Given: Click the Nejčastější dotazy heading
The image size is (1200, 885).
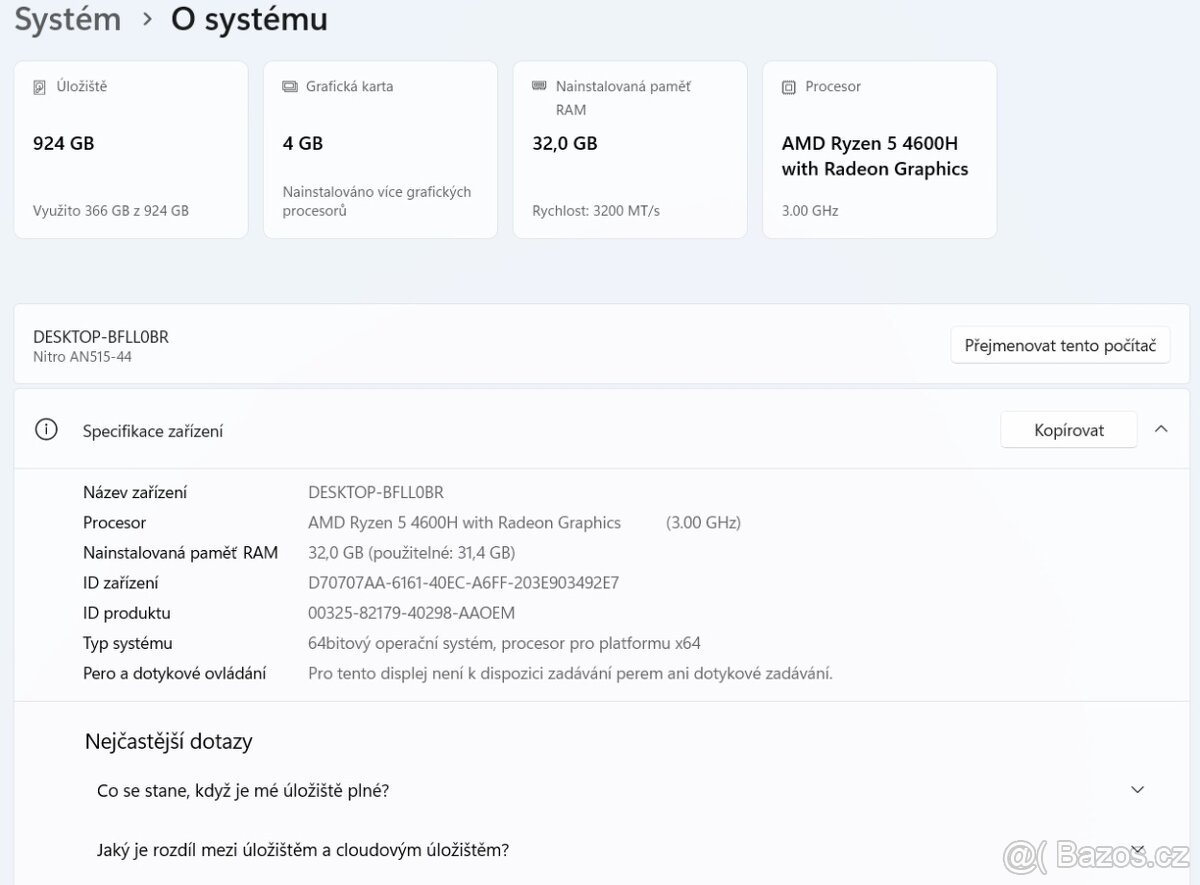Looking at the screenshot, I should click(167, 741).
